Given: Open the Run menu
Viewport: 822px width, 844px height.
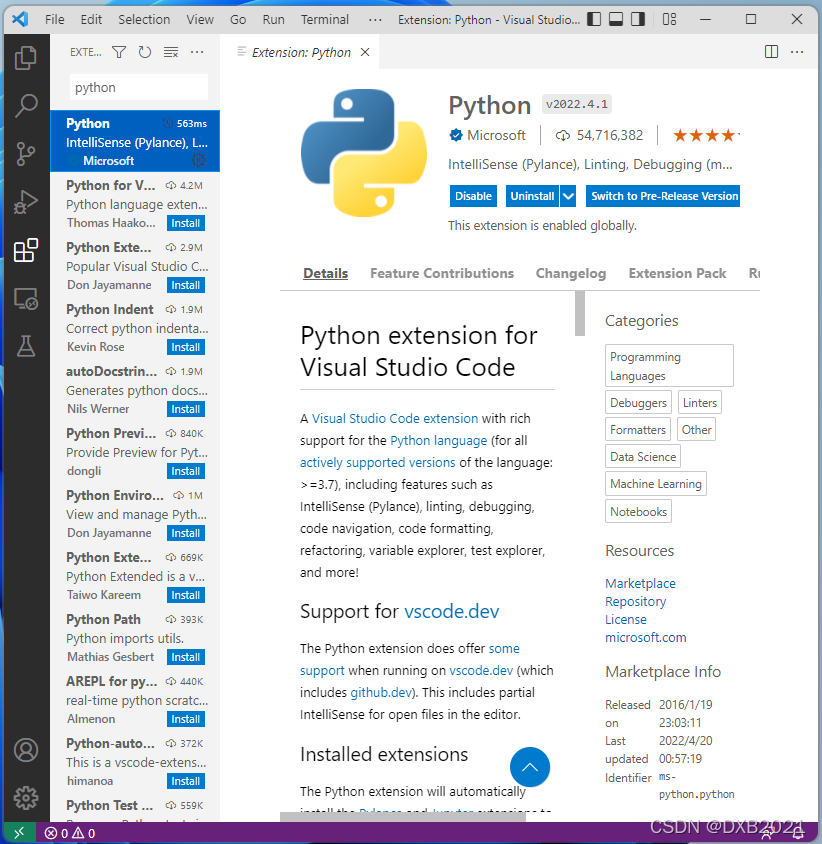Looking at the screenshot, I should pos(273,20).
